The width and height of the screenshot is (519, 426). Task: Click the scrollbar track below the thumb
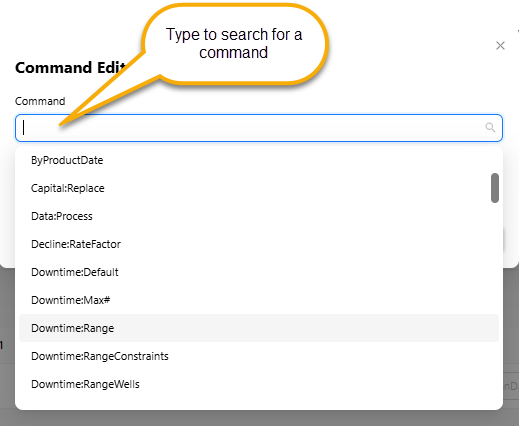click(x=495, y=300)
